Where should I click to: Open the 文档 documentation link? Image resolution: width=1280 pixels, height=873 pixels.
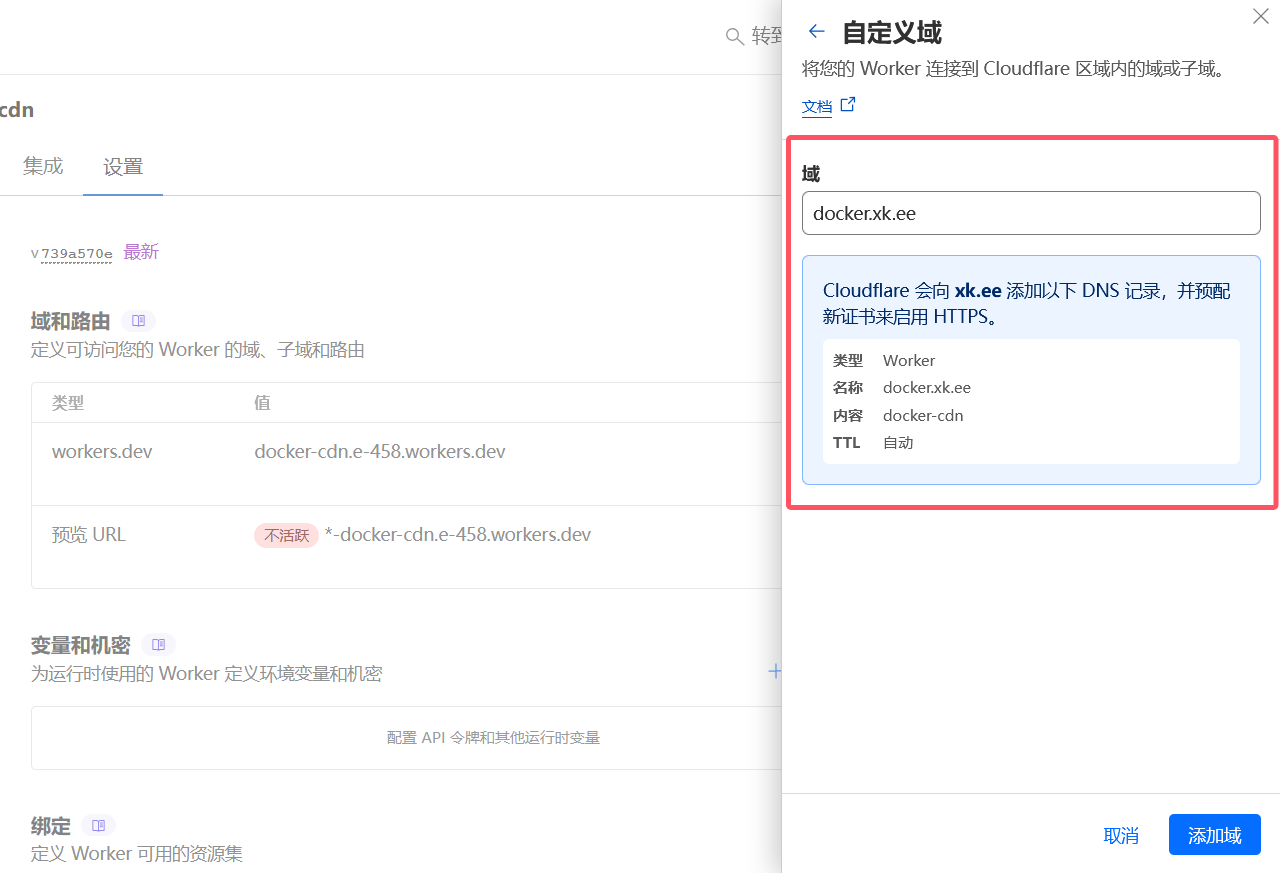(817, 106)
